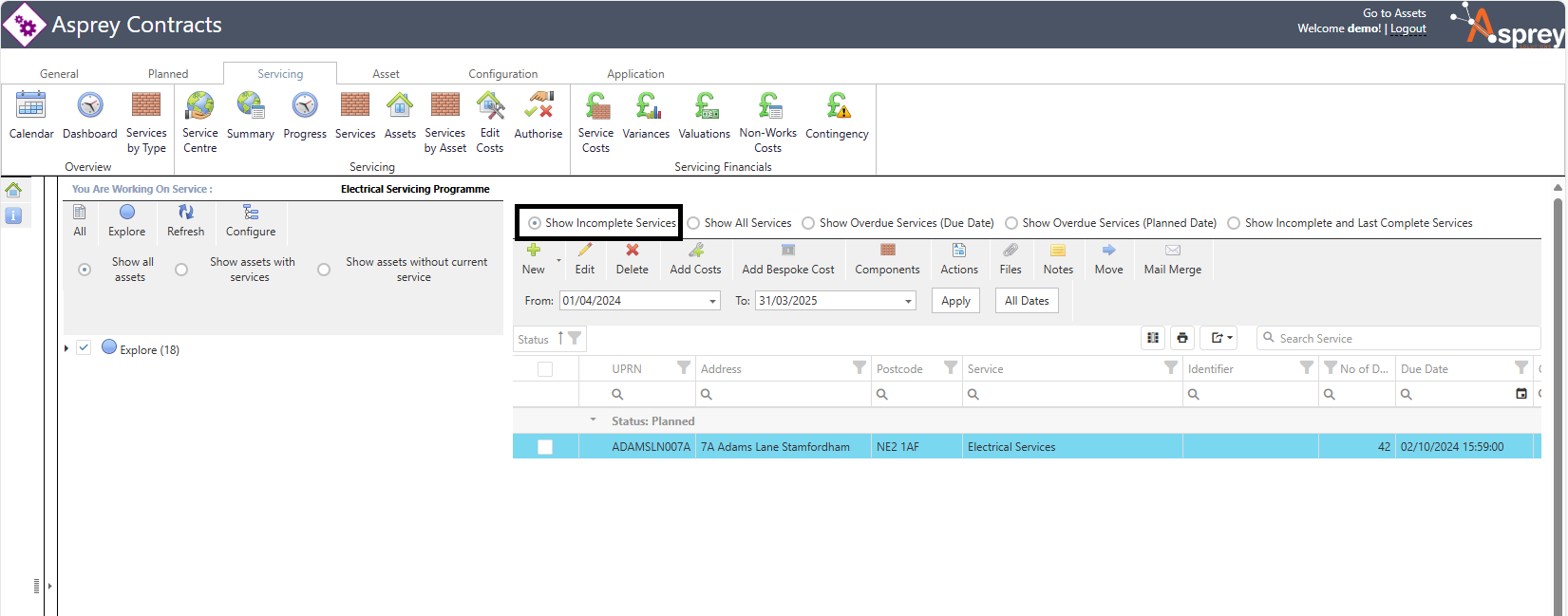Screen dimensions: 1568x616
Task: Click the Apply date filter button
Action: [955, 301]
